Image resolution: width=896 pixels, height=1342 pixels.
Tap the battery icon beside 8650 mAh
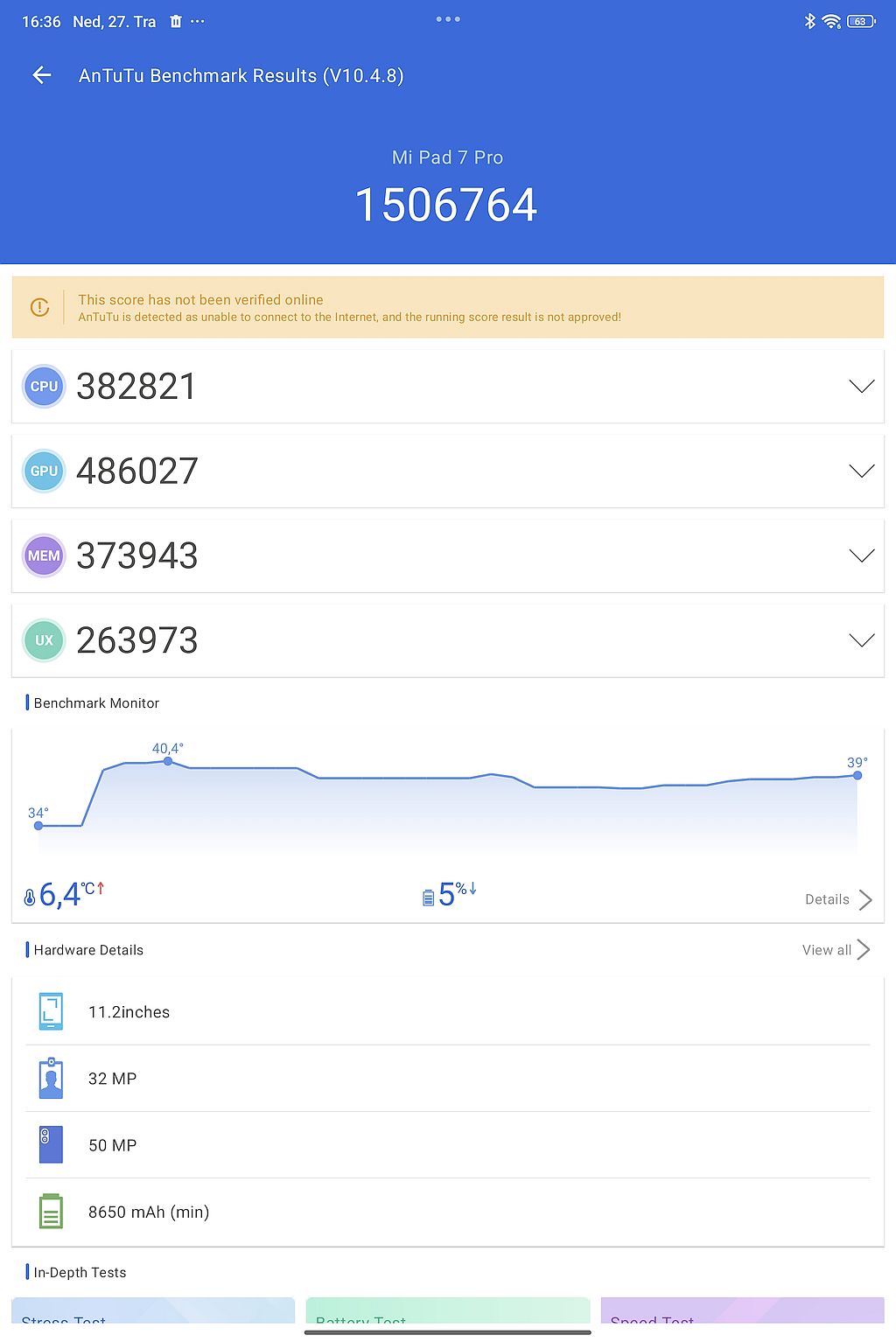[x=51, y=1211]
